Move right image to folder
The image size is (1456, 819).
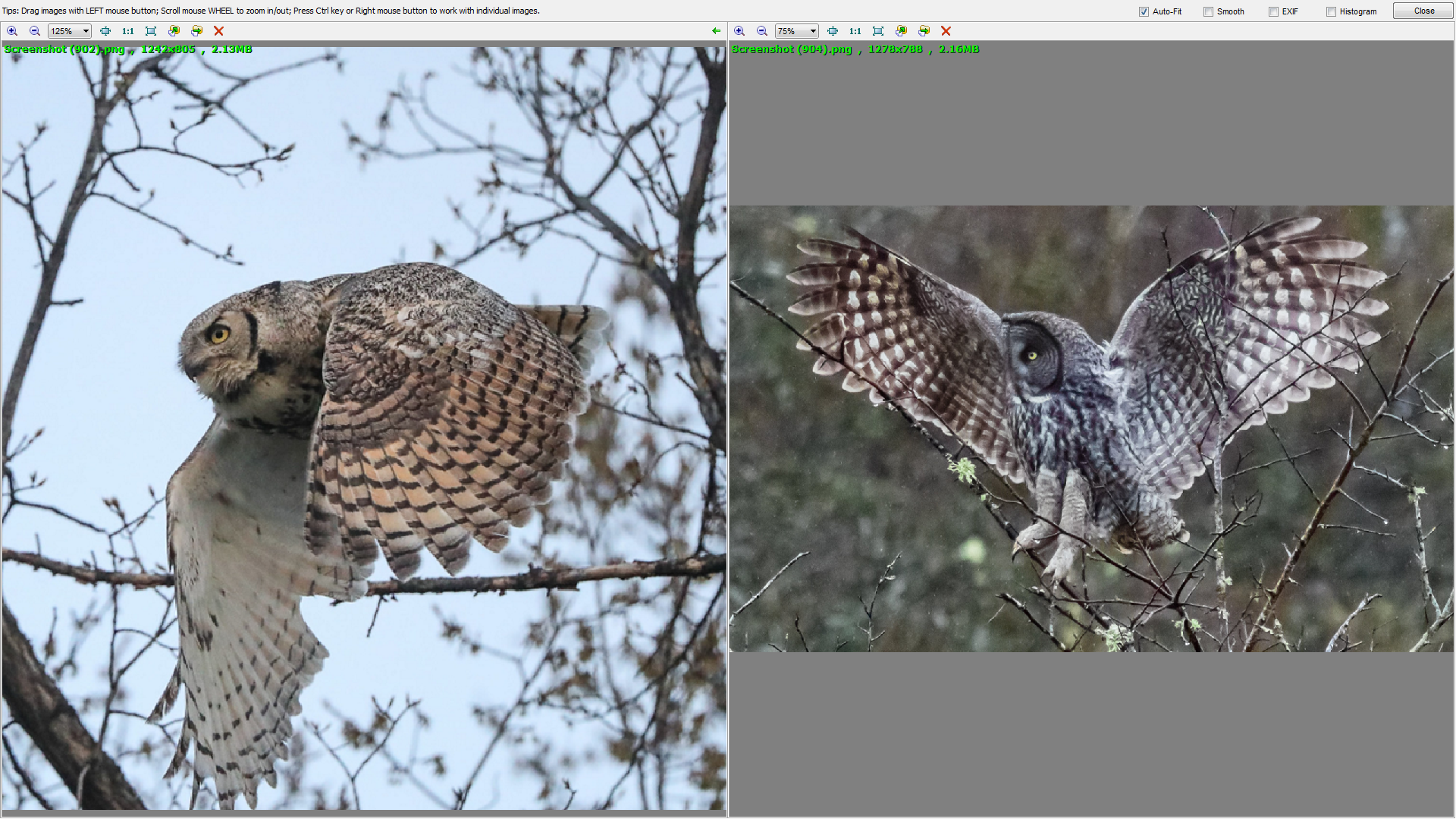(924, 31)
